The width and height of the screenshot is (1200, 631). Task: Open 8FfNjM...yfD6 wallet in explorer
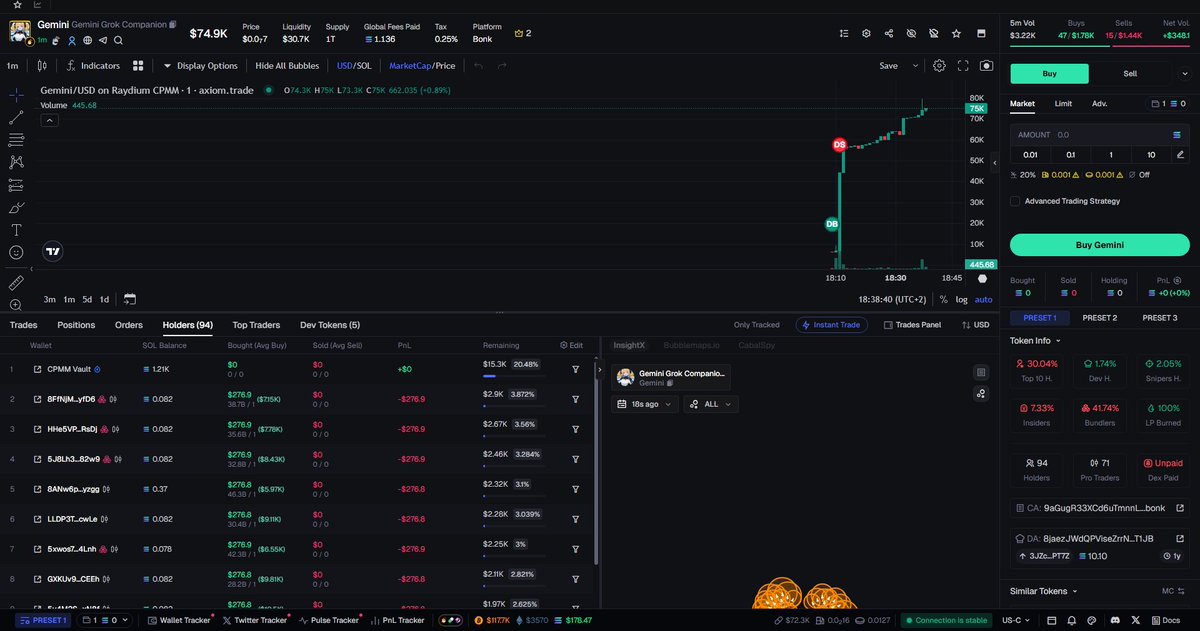[37, 399]
